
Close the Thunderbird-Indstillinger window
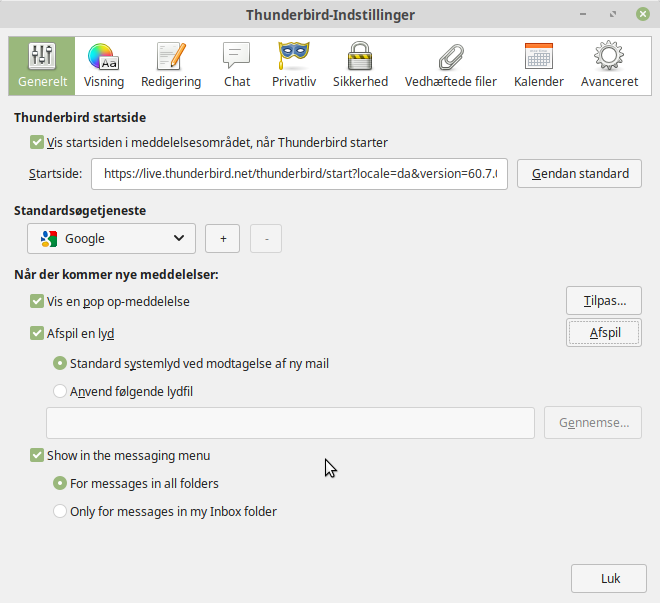[642, 14]
